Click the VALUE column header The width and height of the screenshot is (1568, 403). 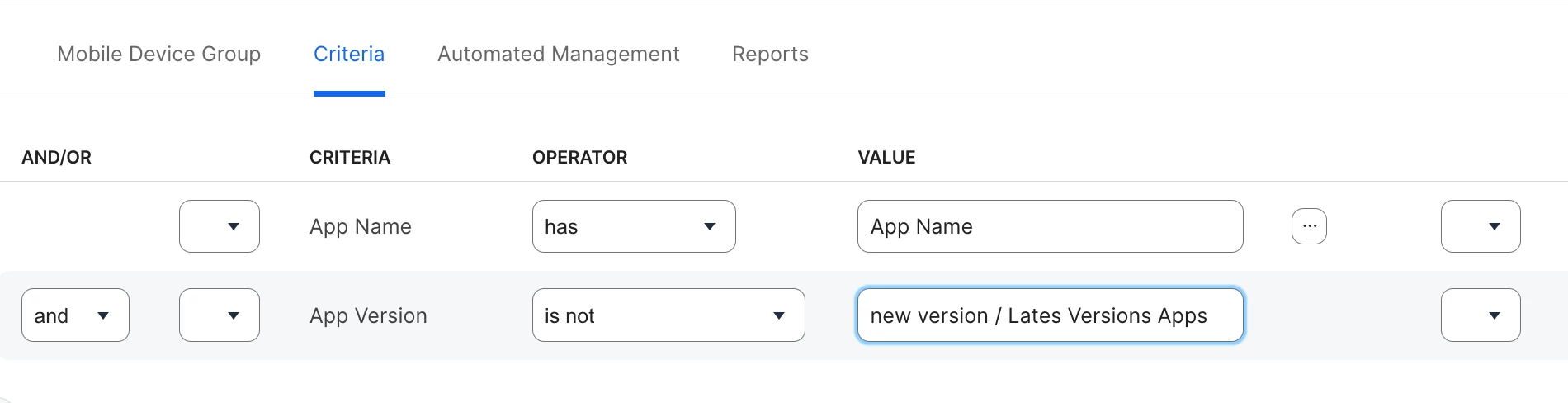click(886, 157)
